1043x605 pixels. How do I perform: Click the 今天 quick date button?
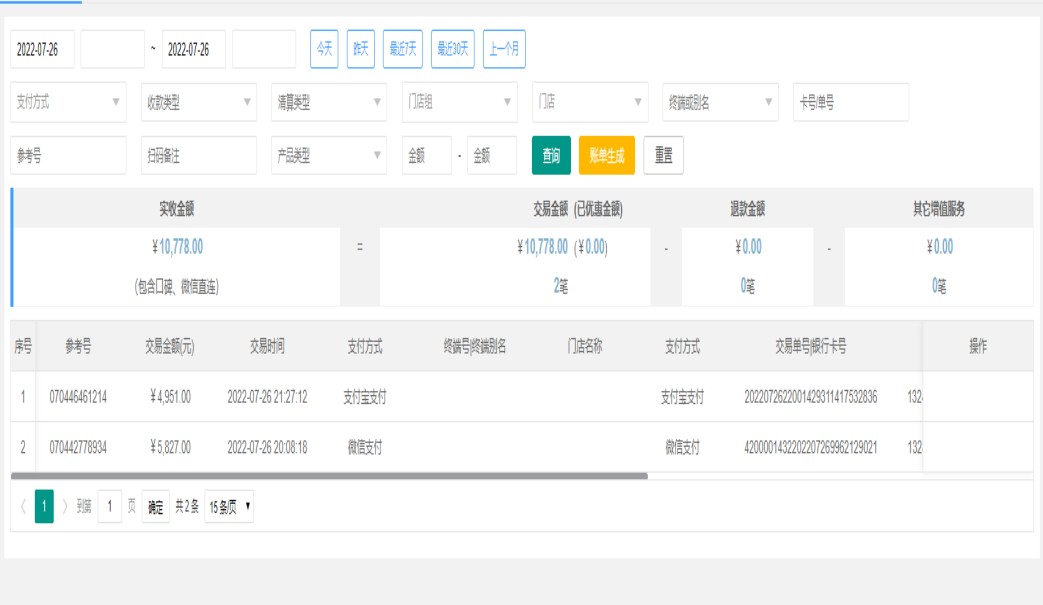(x=324, y=49)
